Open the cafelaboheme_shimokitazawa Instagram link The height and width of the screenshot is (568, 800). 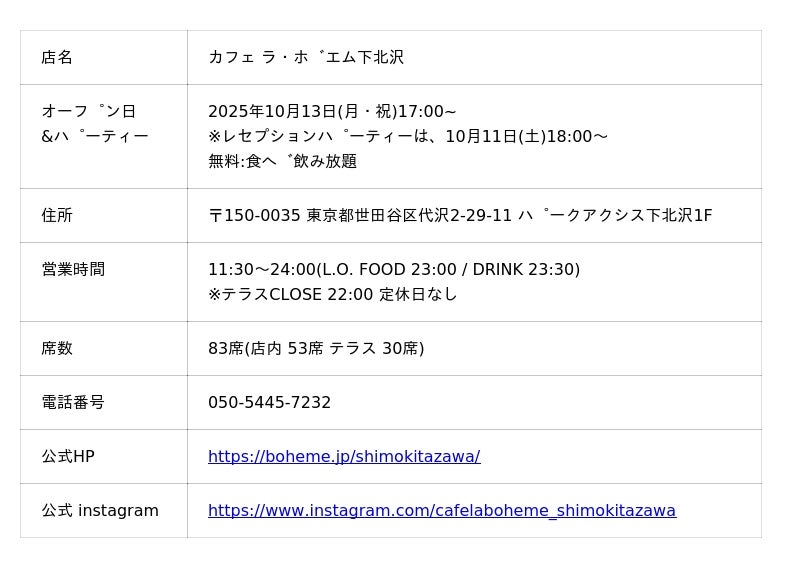click(x=442, y=510)
